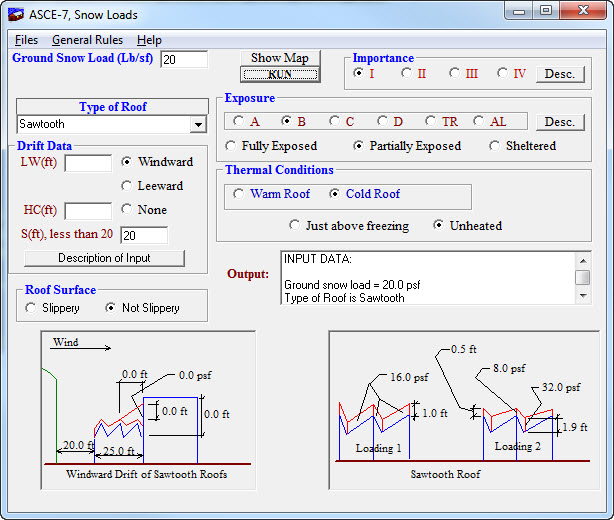Click the Show Map button

280,58
